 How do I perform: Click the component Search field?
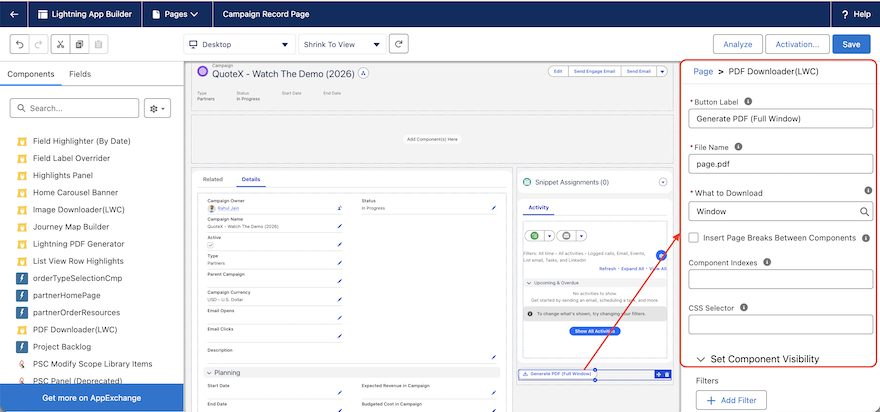coord(74,108)
